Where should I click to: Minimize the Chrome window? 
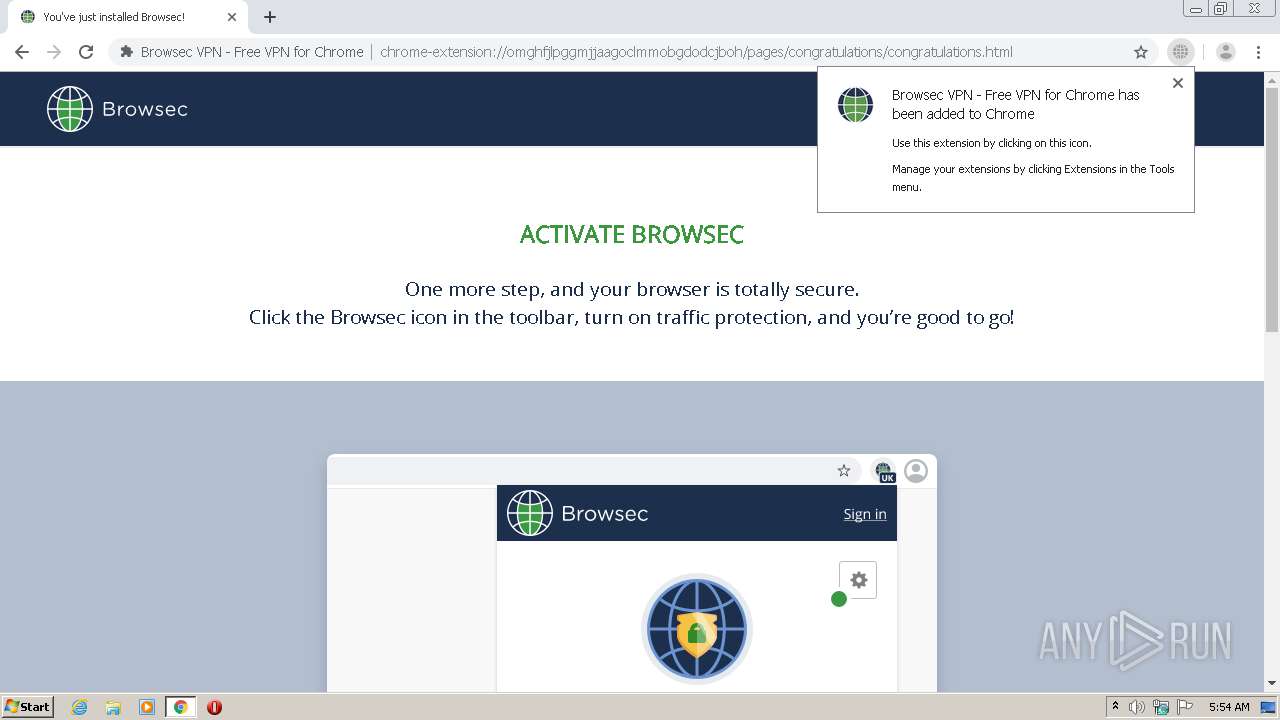click(x=1195, y=9)
